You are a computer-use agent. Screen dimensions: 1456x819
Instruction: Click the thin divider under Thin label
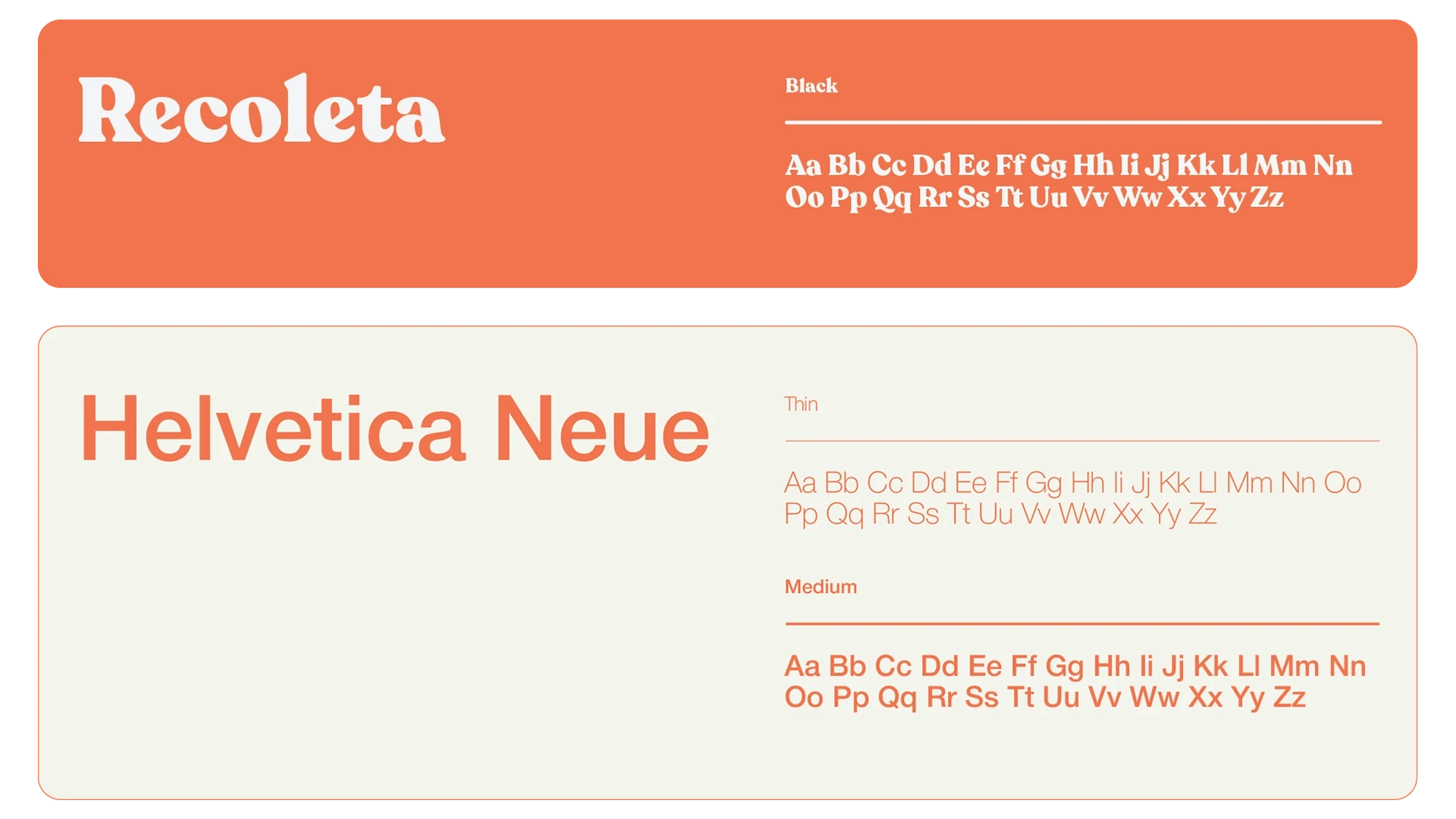(1082, 441)
